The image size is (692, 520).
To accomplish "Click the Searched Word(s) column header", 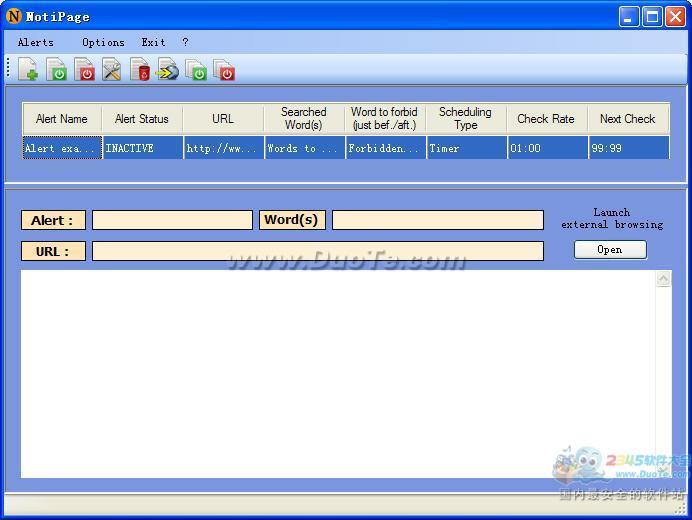I will point(304,119).
